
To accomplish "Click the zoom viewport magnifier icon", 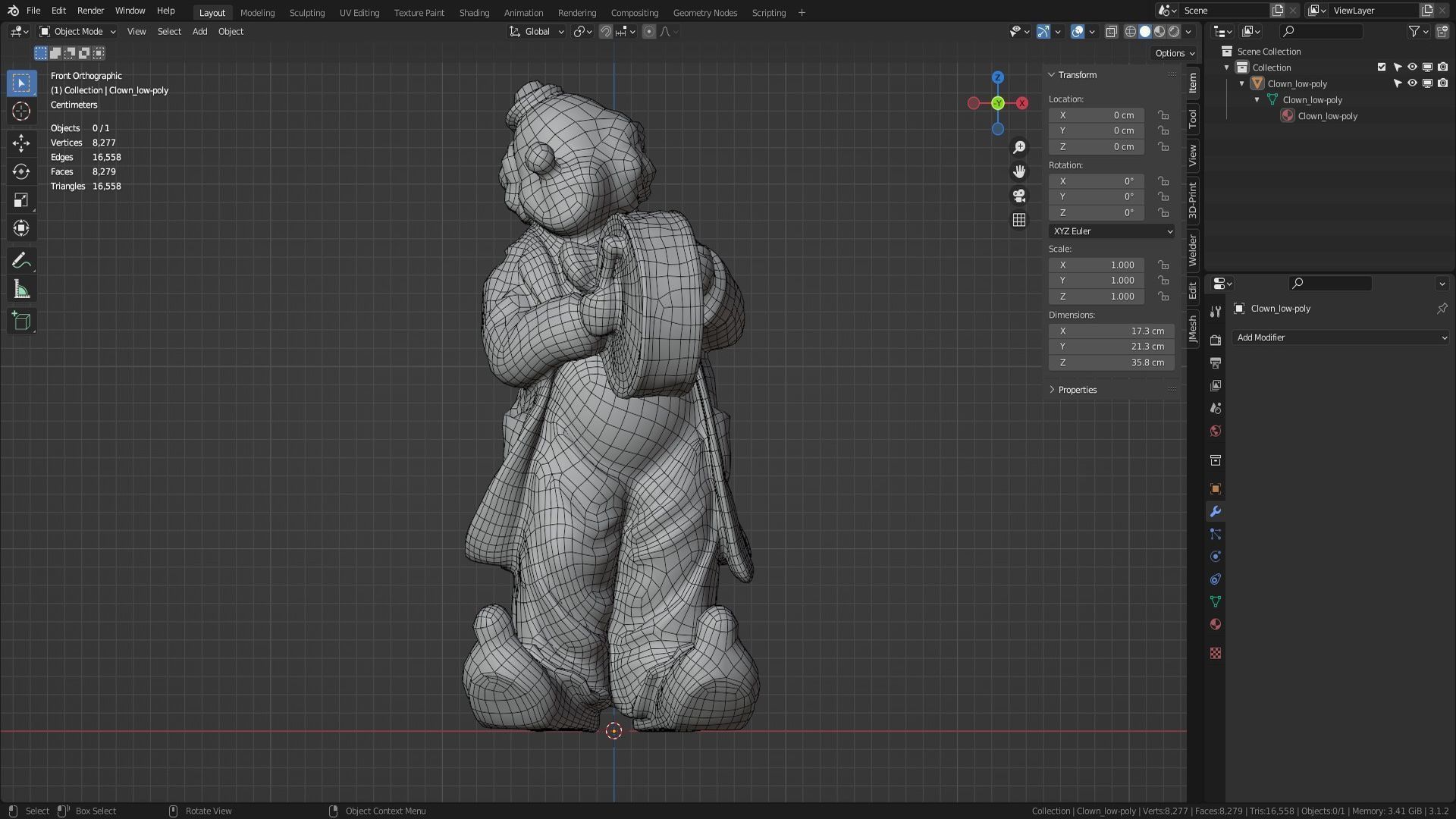I will point(1019,147).
